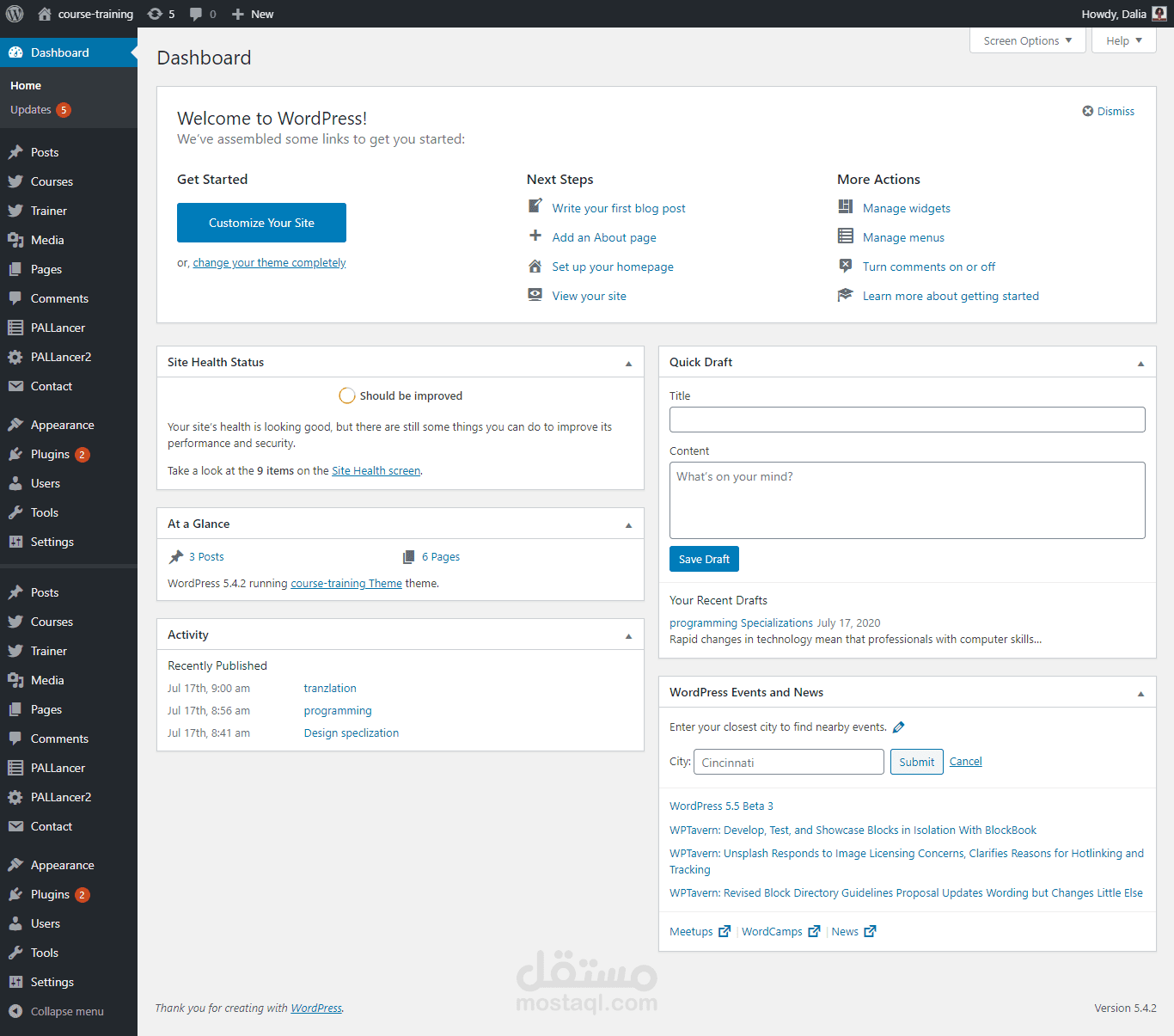This screenshot has height=1036, width=1174.
Task: Click the screen icon beside View your site
Action: (535, 294)
